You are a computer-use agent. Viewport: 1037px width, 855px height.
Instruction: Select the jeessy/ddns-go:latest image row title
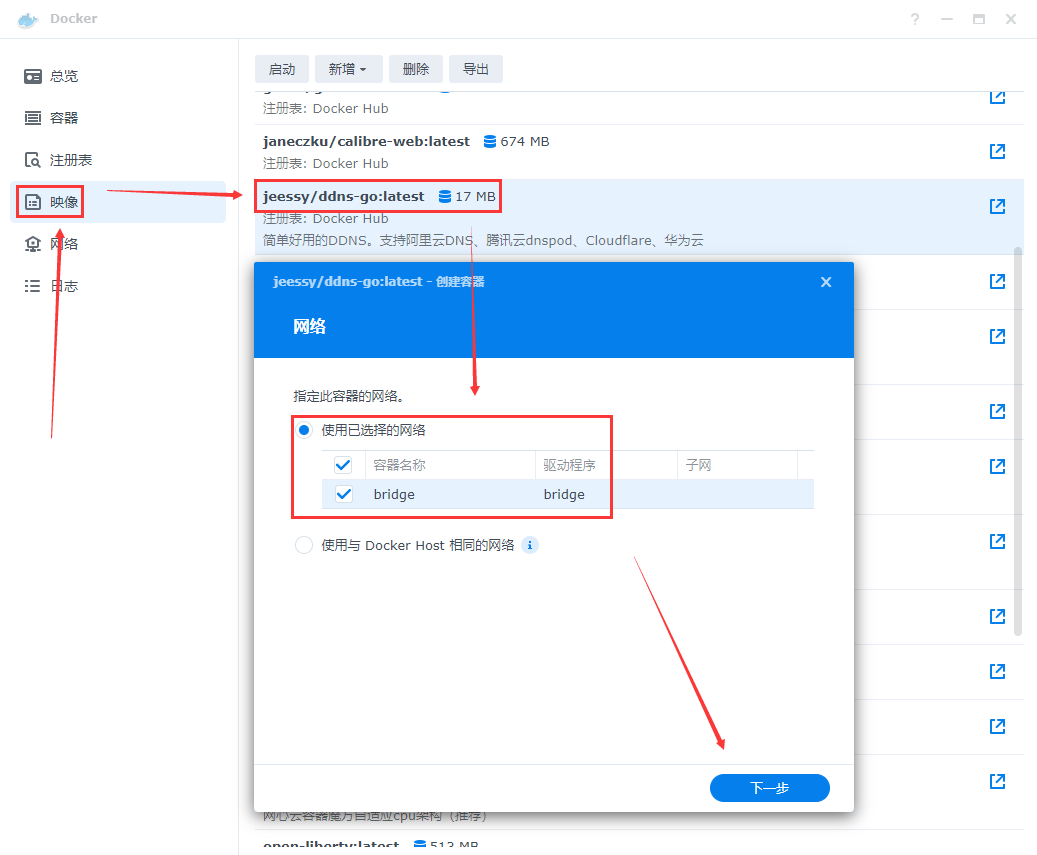click(344, 196)
